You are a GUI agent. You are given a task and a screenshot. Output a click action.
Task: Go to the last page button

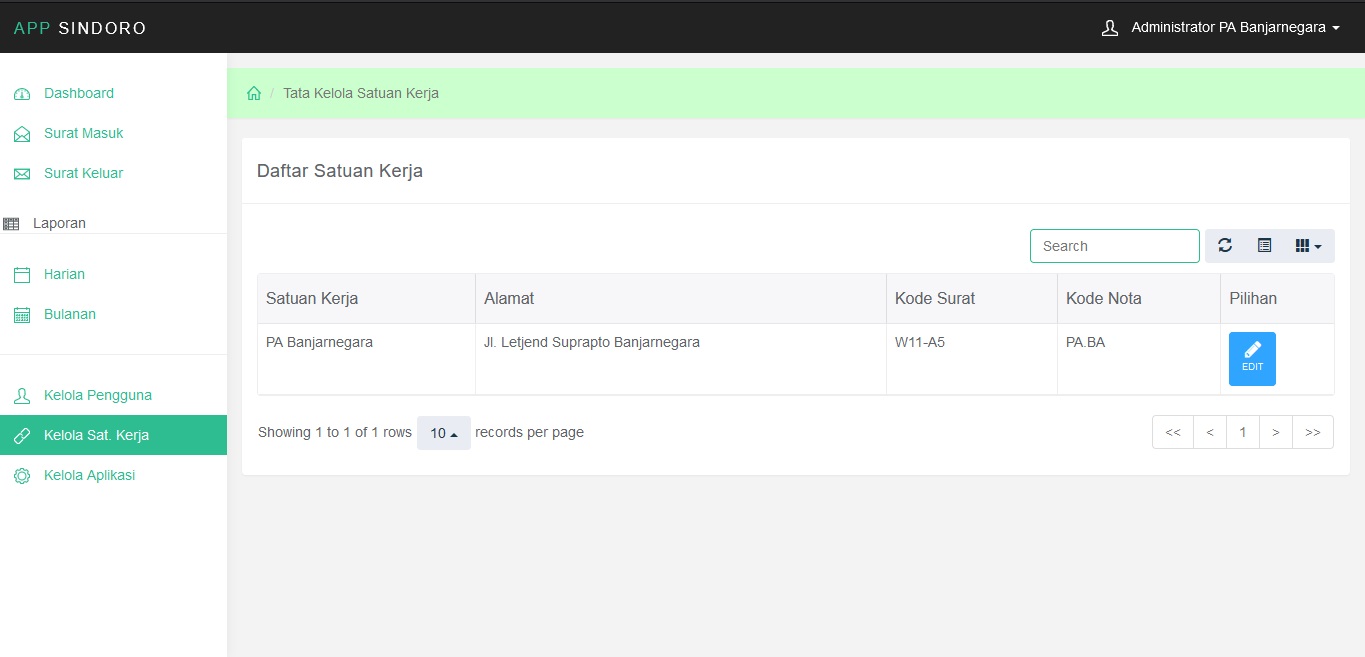(1312, 432)
